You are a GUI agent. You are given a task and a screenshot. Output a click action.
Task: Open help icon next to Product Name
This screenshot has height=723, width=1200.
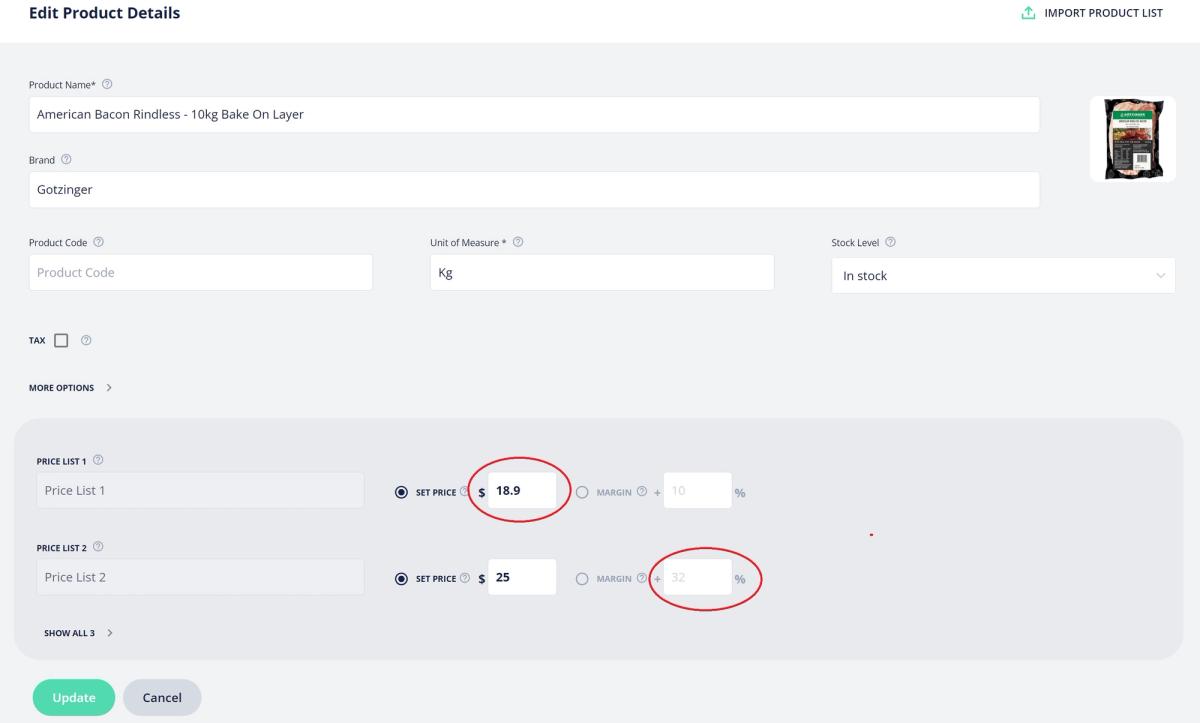pos(107,84)
